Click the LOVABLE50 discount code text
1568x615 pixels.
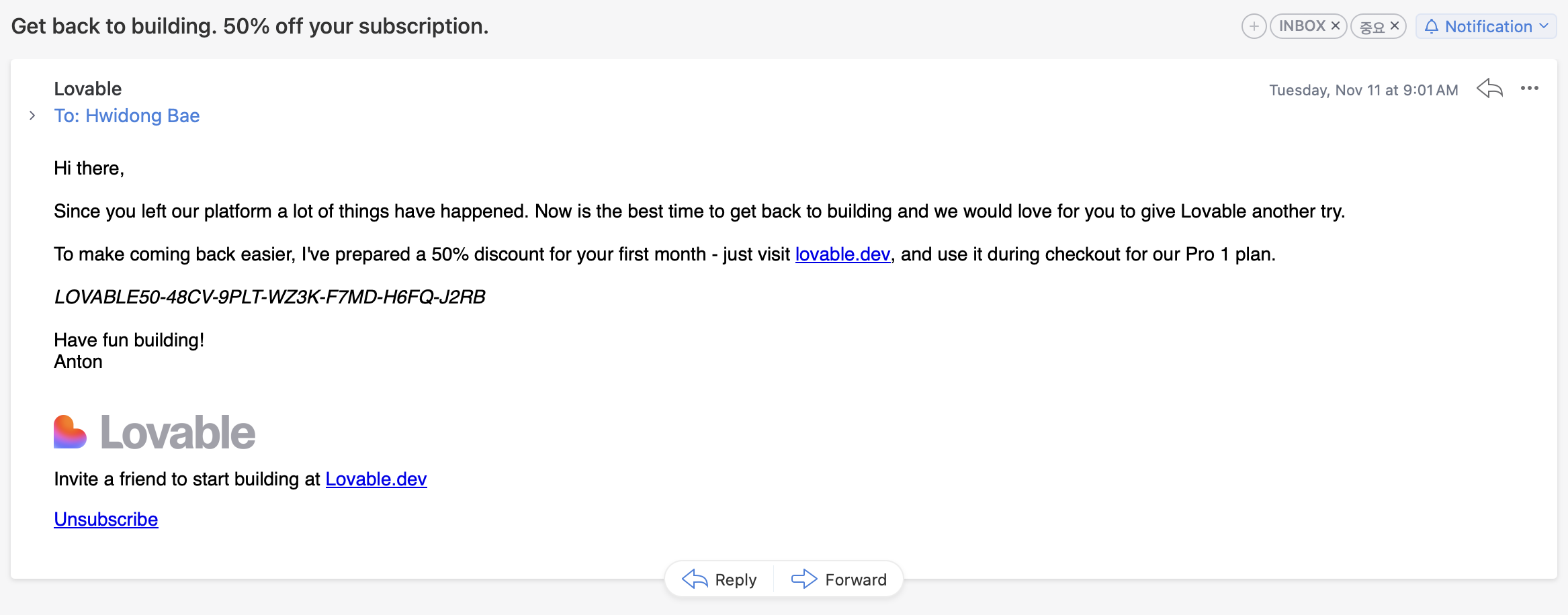[x=269, y=297]
